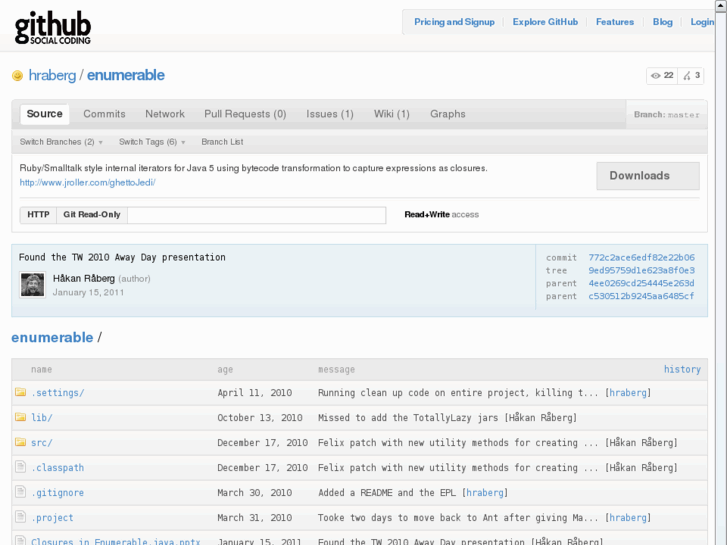Expand the Switch Tags (6) dropdown
Viewport: 727px width, 545px height.
(152, 142)
